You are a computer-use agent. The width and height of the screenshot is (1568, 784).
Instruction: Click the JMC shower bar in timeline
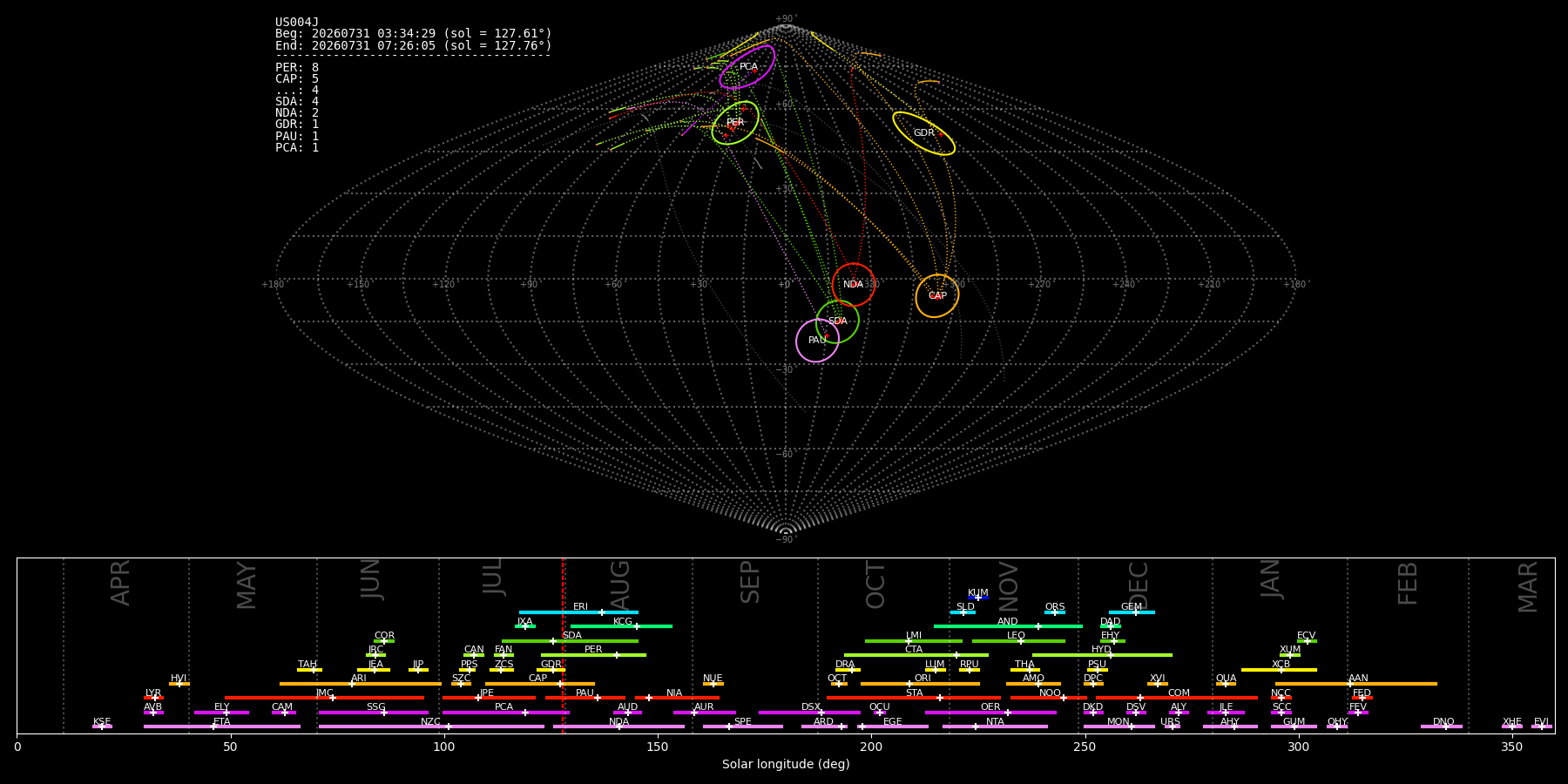pyautogui.click(x=325, y=698)
